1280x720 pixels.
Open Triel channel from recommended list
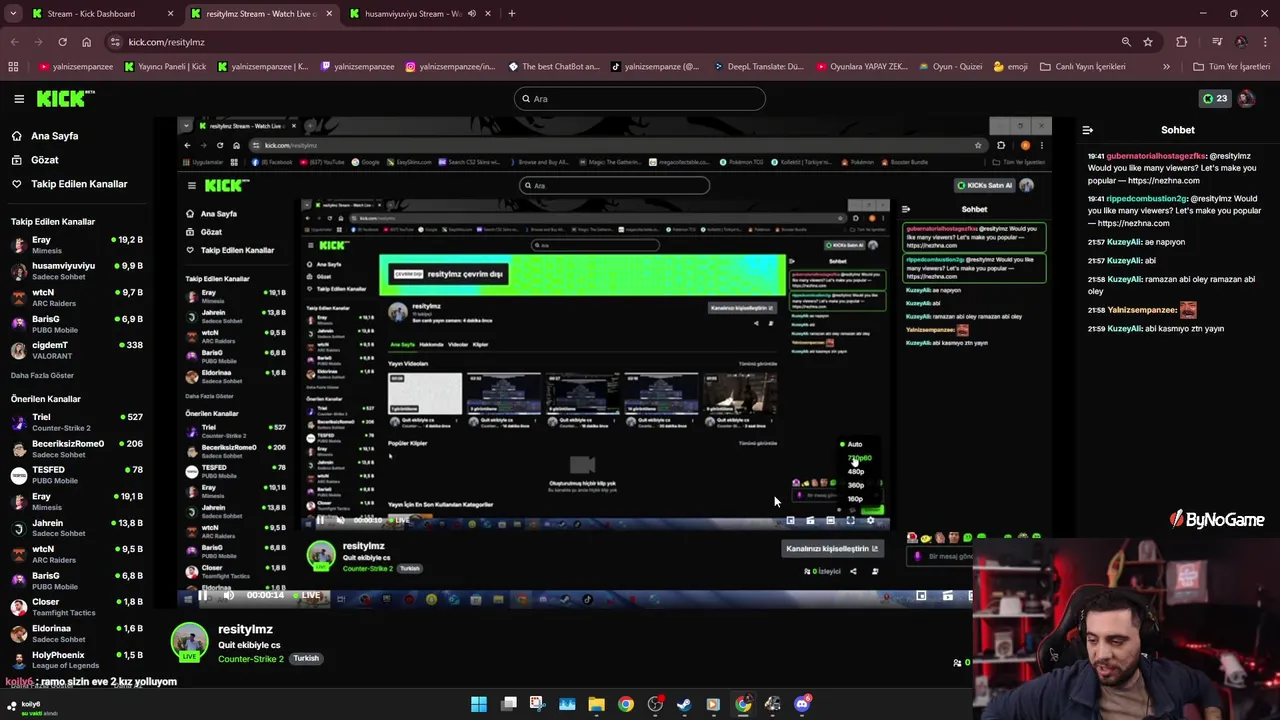pyautogui.click(x=77, y=422)
